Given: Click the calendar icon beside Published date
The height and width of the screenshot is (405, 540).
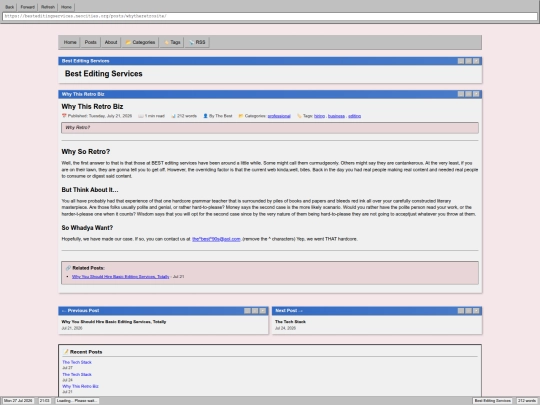Looking at the screenshot, I should tap(64, 116).
